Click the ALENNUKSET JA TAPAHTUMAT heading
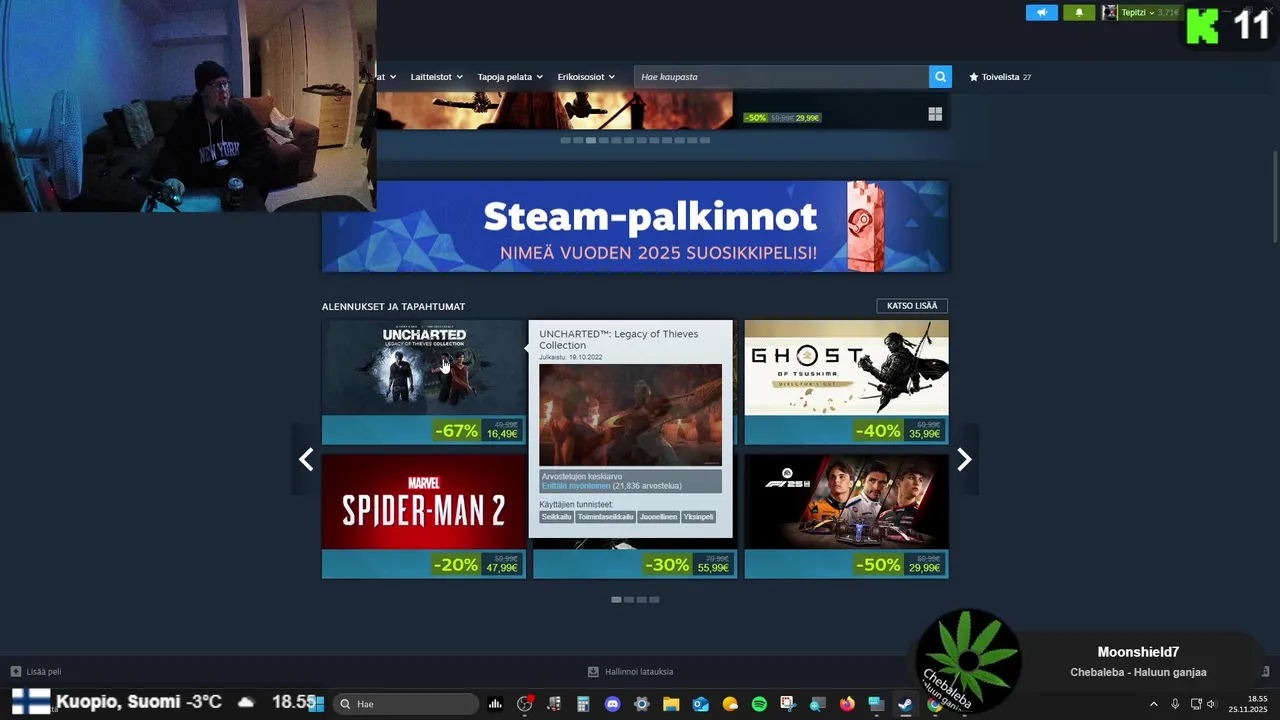Image resolution: width=1280 pixels, height=720 pixels. (393, 307)
